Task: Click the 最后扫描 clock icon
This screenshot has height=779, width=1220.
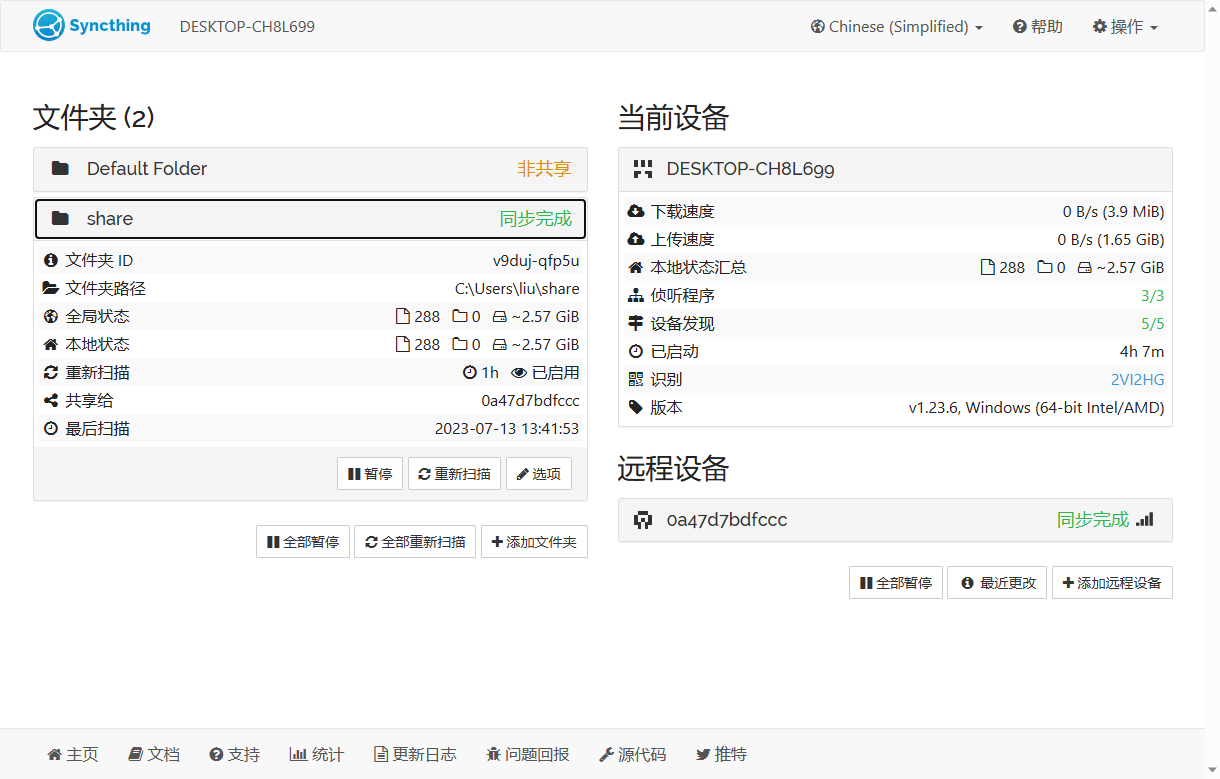Action: pyautogui.click(x=51, y=429)
